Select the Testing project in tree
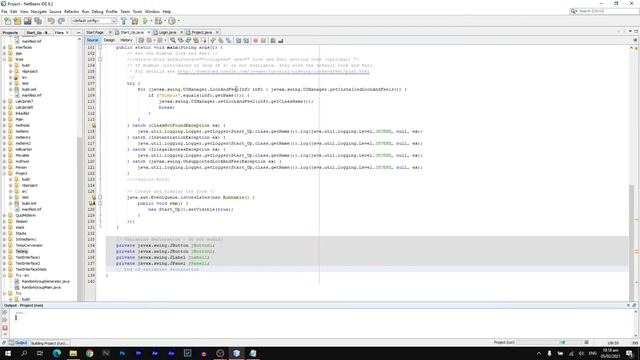 click(x=21, y=251)
